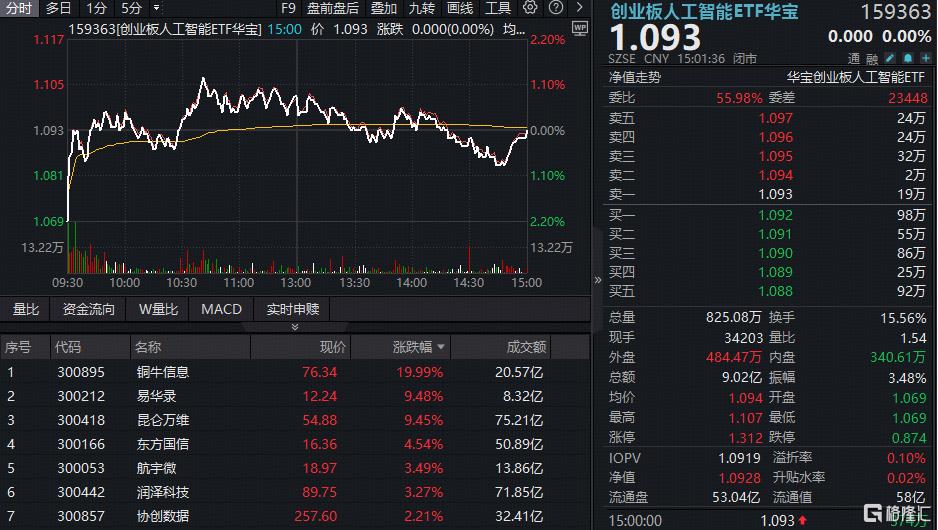This screenshot has height=530, width=938.
Task: Sort by 现价 column header
Action: [x=333, y=347]
